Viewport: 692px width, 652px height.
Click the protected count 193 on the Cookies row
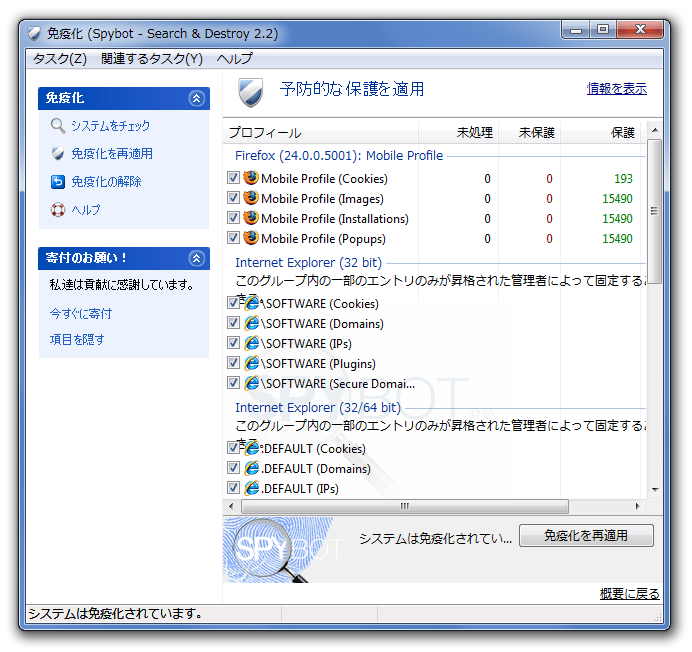tap(623, 178)
